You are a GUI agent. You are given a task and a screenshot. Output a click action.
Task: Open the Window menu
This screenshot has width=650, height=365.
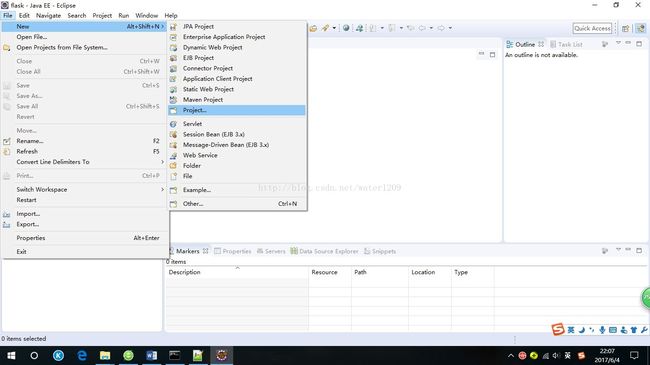pyautogui.click(x=146, y=16)
